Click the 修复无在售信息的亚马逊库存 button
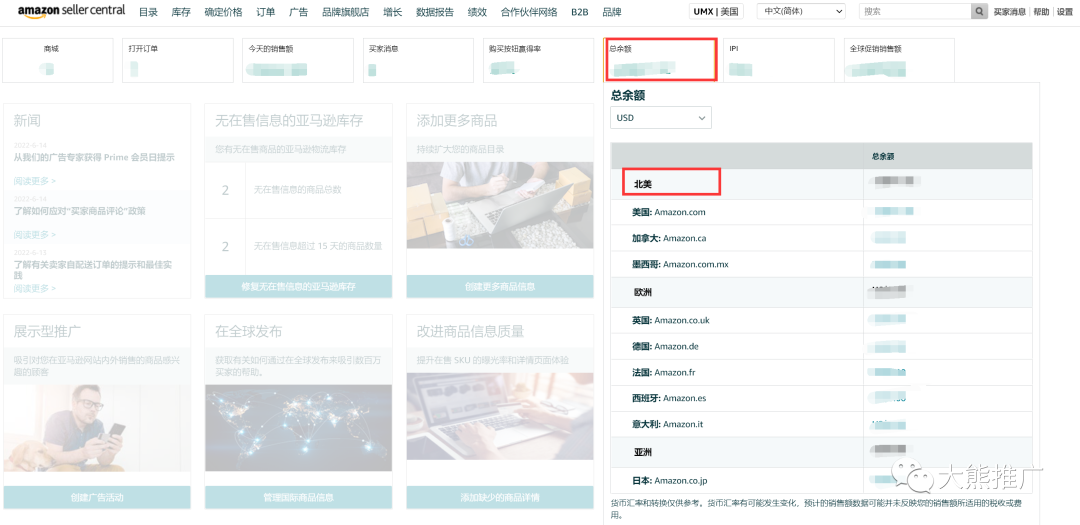1080x525 pixels. pyautogui.click(x=298, y=287)
